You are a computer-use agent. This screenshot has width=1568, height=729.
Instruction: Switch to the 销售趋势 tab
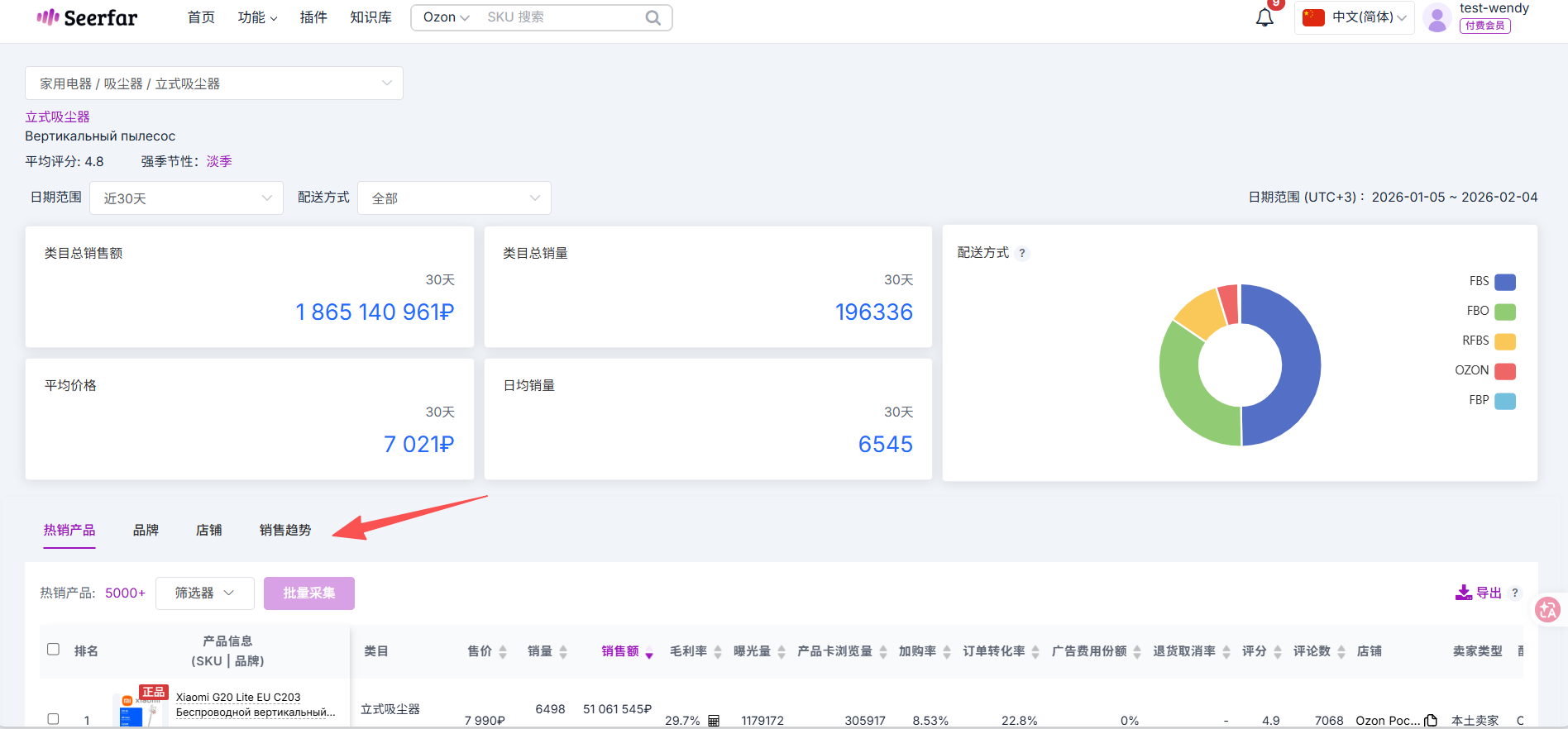click(x=284, y=530)
